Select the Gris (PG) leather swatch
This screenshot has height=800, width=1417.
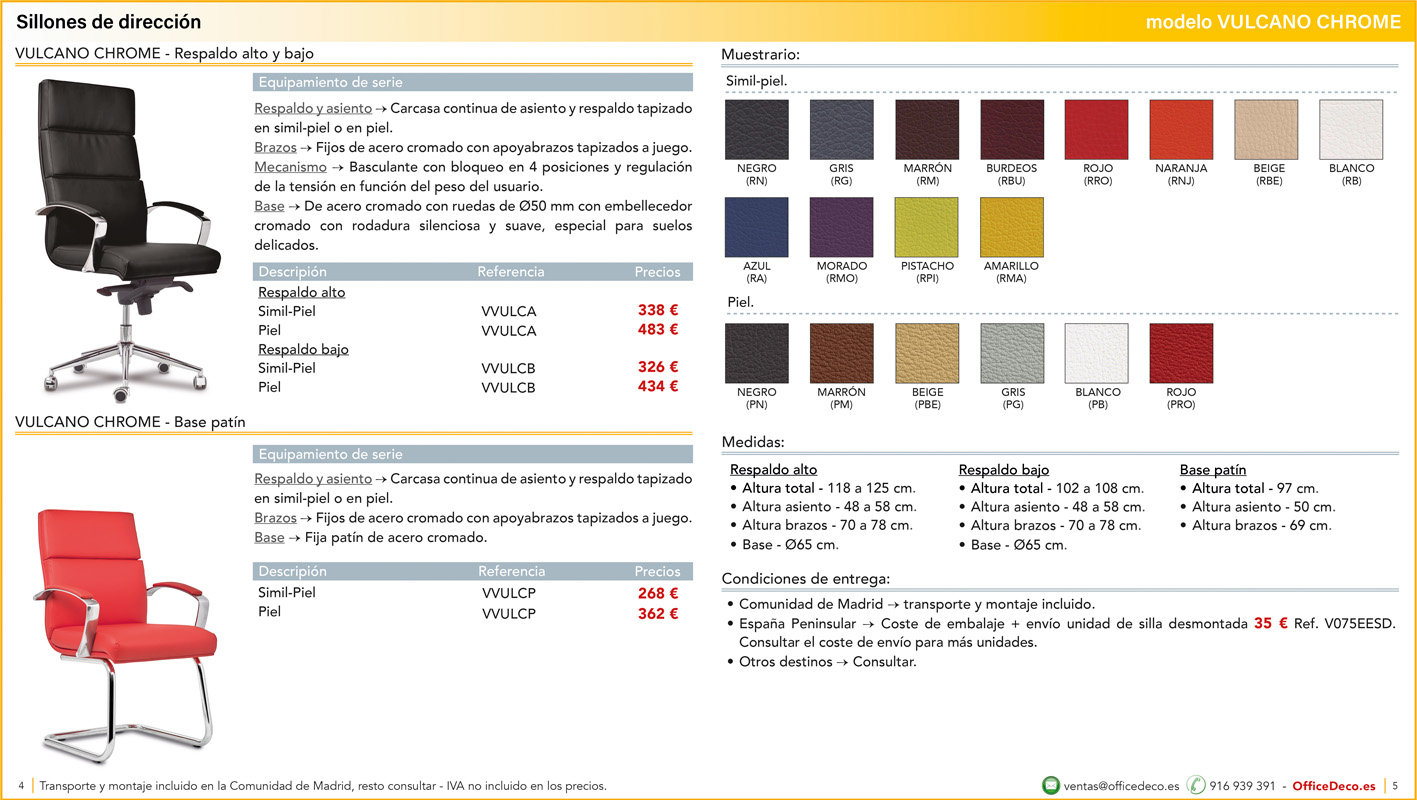[1012, 353]
